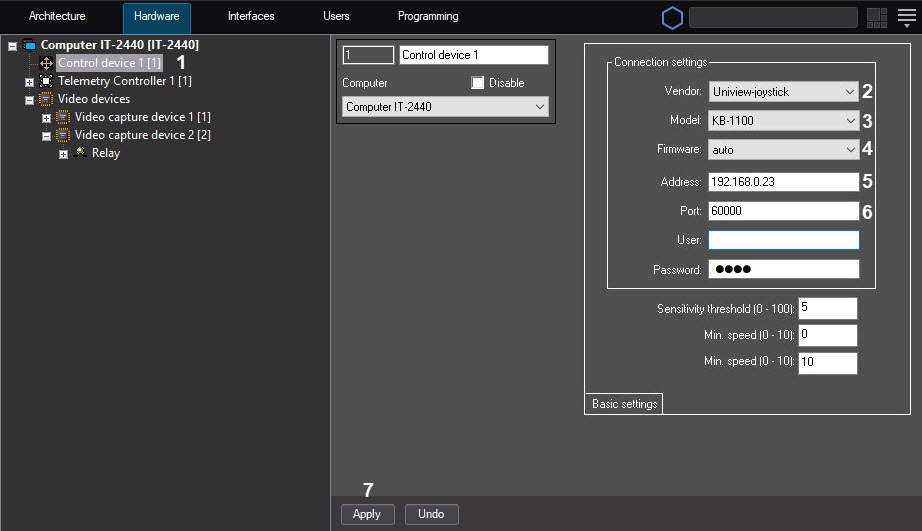Click the blue hexagon icon in top bar
922x531 pixels.
[672, 17]
